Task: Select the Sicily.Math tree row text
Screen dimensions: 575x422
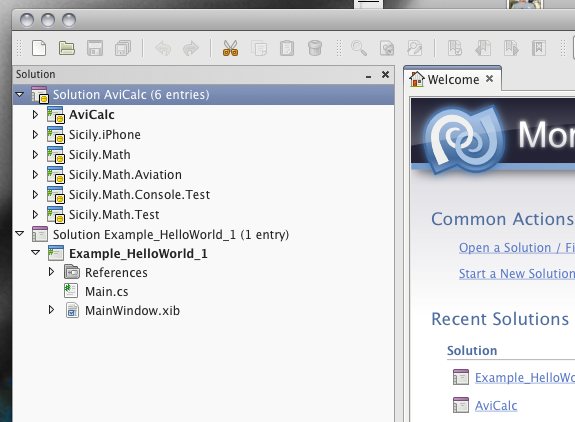Action: click(100, 155)
